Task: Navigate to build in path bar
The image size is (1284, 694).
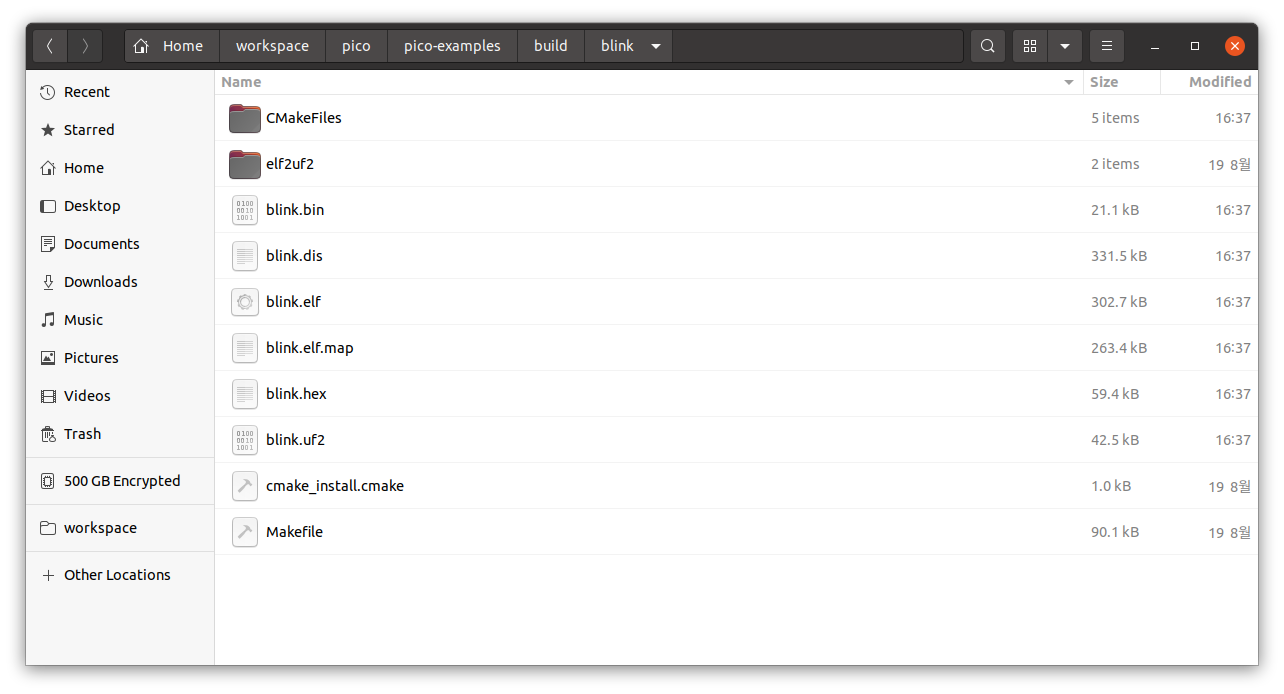Action: tap(551, 46)
